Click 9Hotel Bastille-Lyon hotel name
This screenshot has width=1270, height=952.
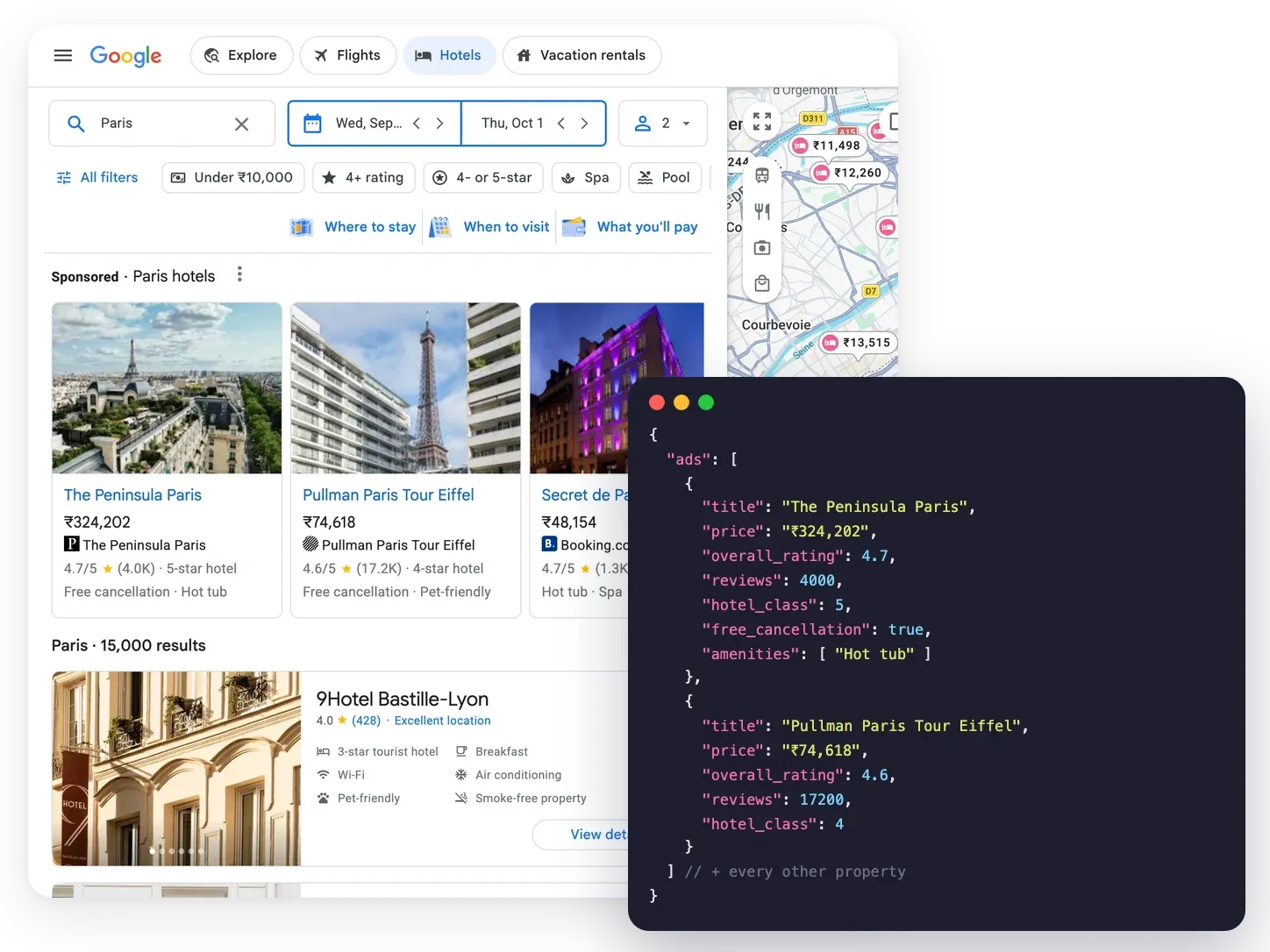[403, 700]
